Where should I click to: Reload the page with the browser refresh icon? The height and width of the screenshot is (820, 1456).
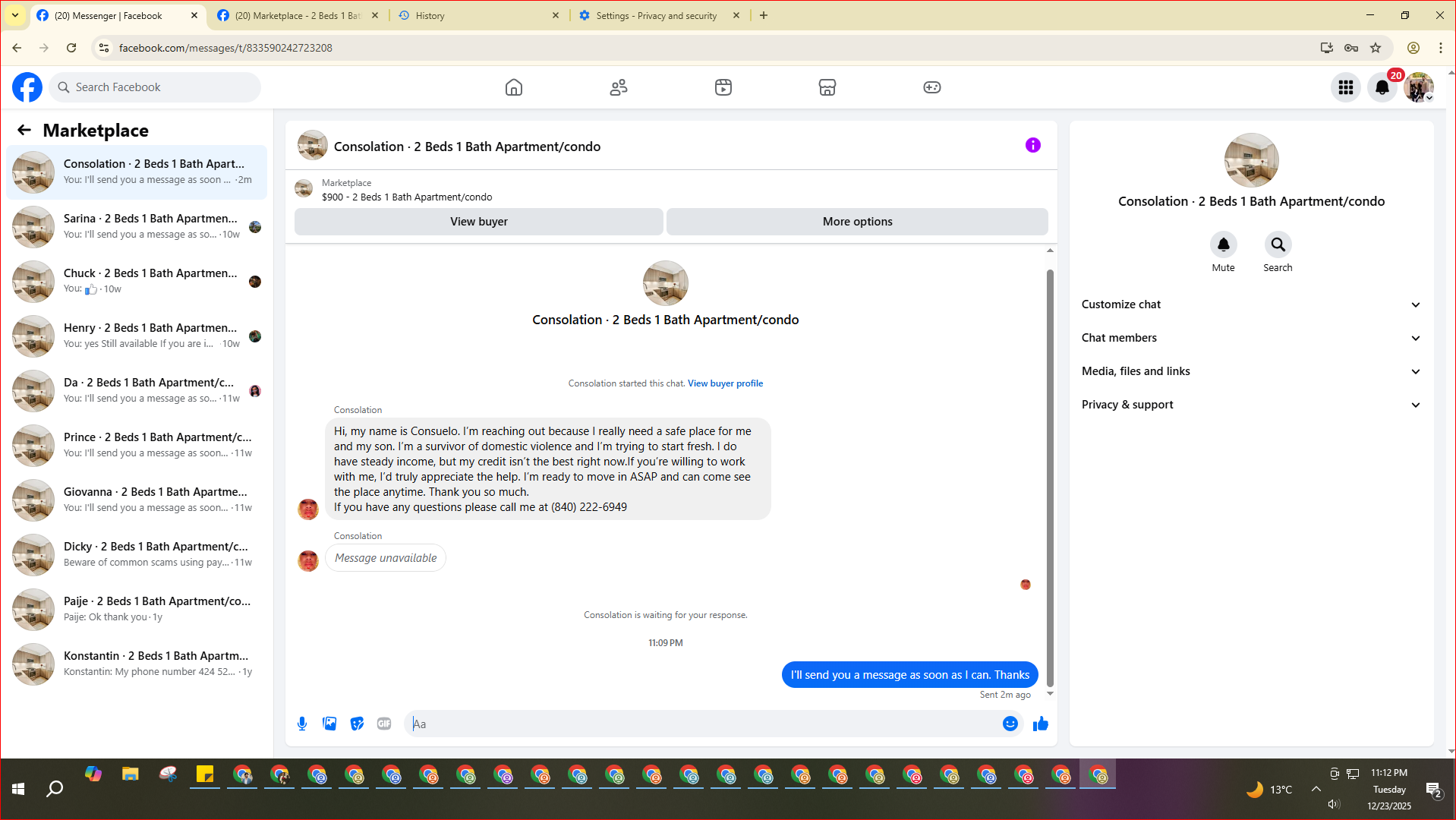pyautogui.click(x=71, y=48)
